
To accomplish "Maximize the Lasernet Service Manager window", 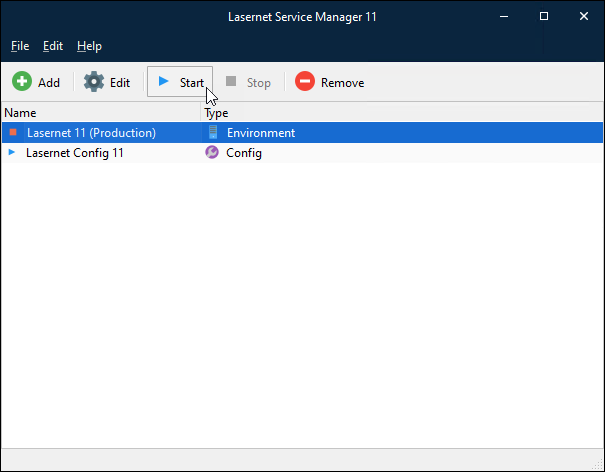I will coord(544,16).
